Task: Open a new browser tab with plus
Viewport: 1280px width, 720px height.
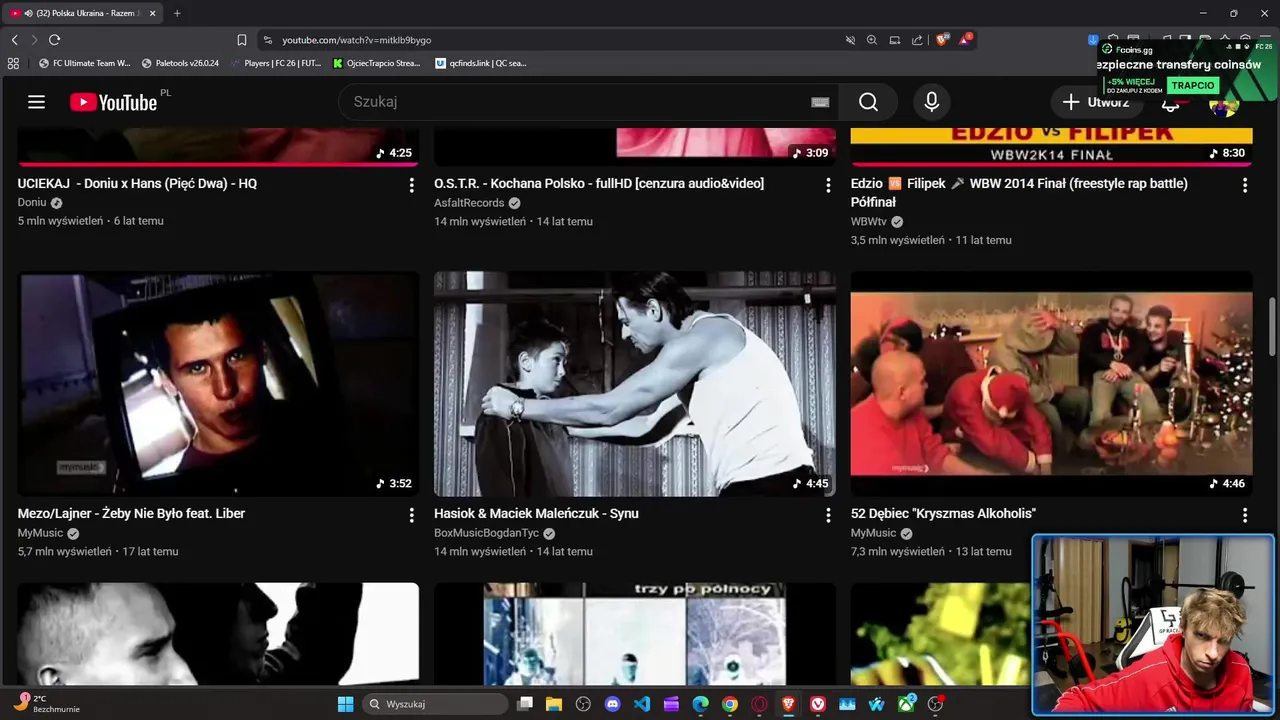Action: click(177, 13)
